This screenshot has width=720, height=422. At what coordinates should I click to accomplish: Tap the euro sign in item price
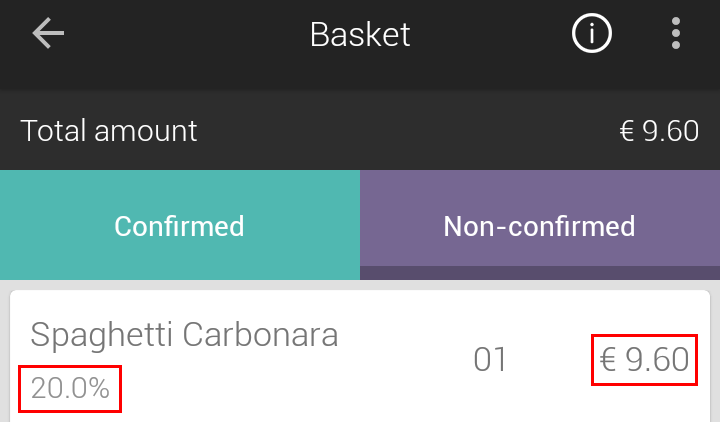click(608, 359)
